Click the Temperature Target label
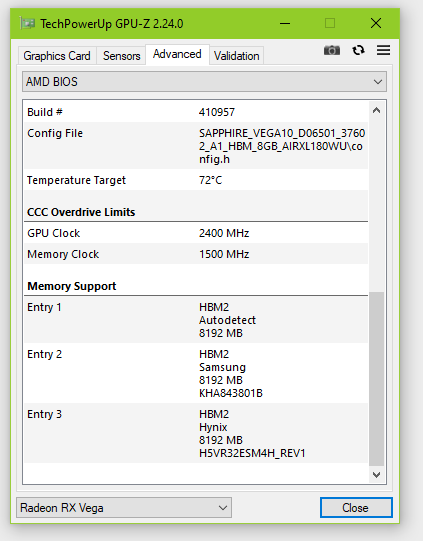Viewport: 423px width, 541px height. point(76,180)
